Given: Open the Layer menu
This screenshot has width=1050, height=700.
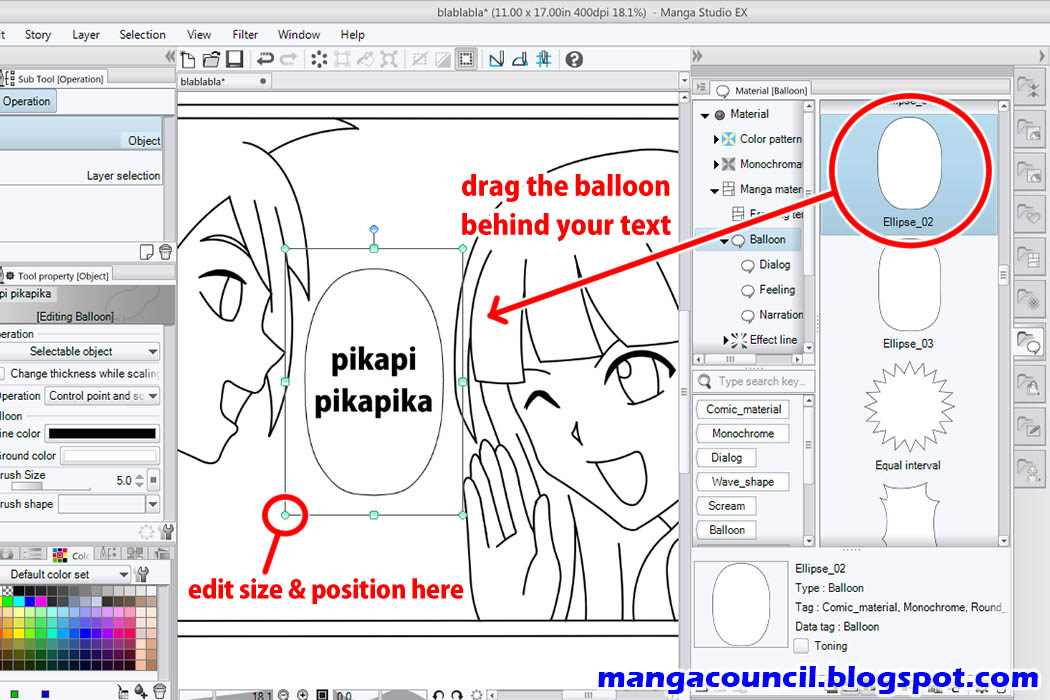Looking at the screenshot, I should coord(86,35).
